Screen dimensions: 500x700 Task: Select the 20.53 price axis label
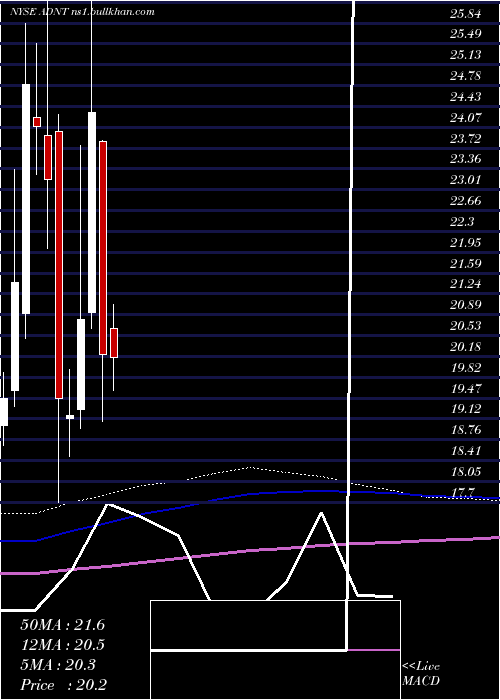pyautogui.click(x=465, y=326)
